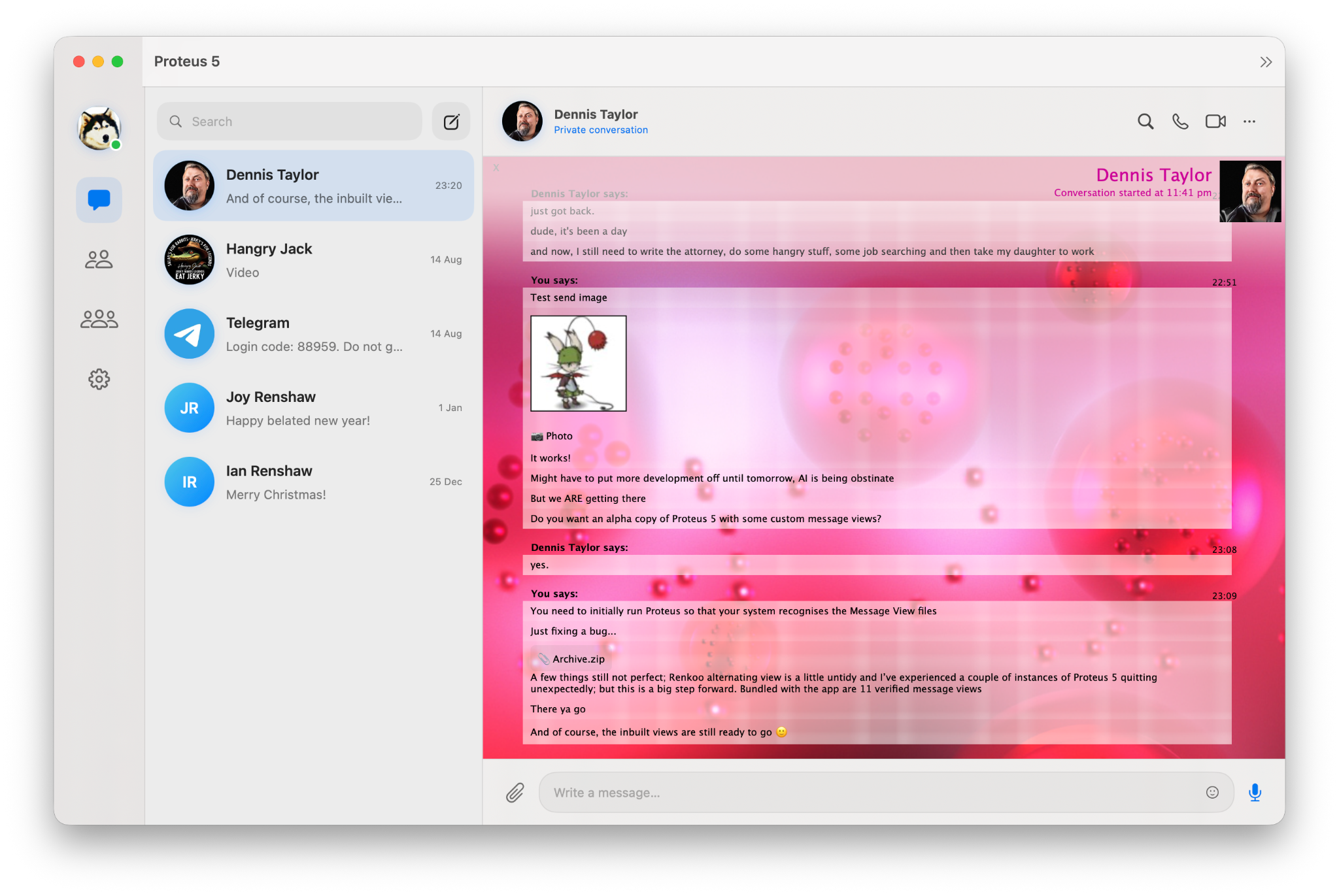Select the Dennis Taylor chat
This screenshot has width=1339, height=896.
pyautogui.click(x=313, y=186)
